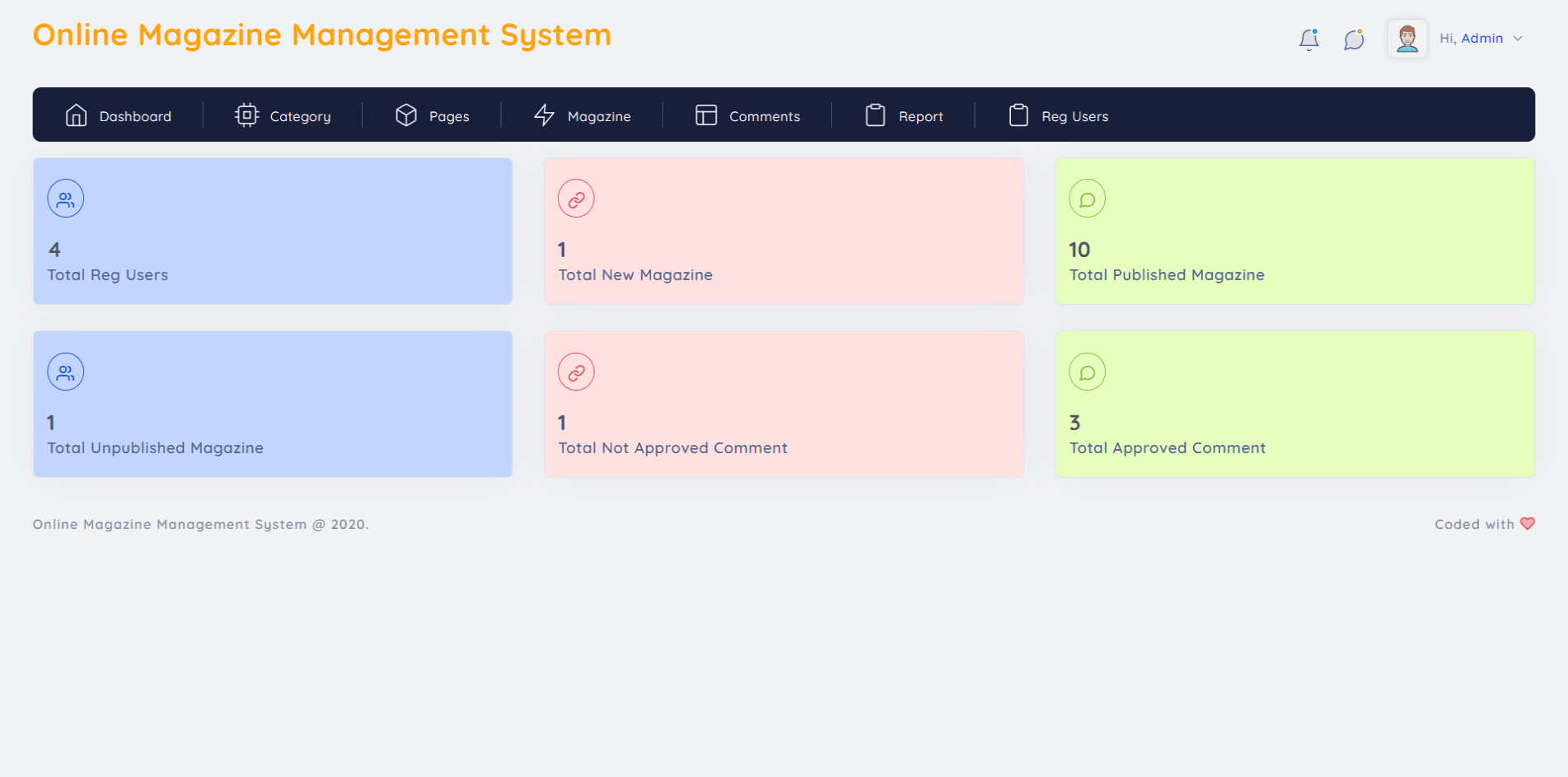This screenshot has height=777, width=1568.
Task: Expand the Hi, Admin dropdown
Action: [x=1481, y=38]
